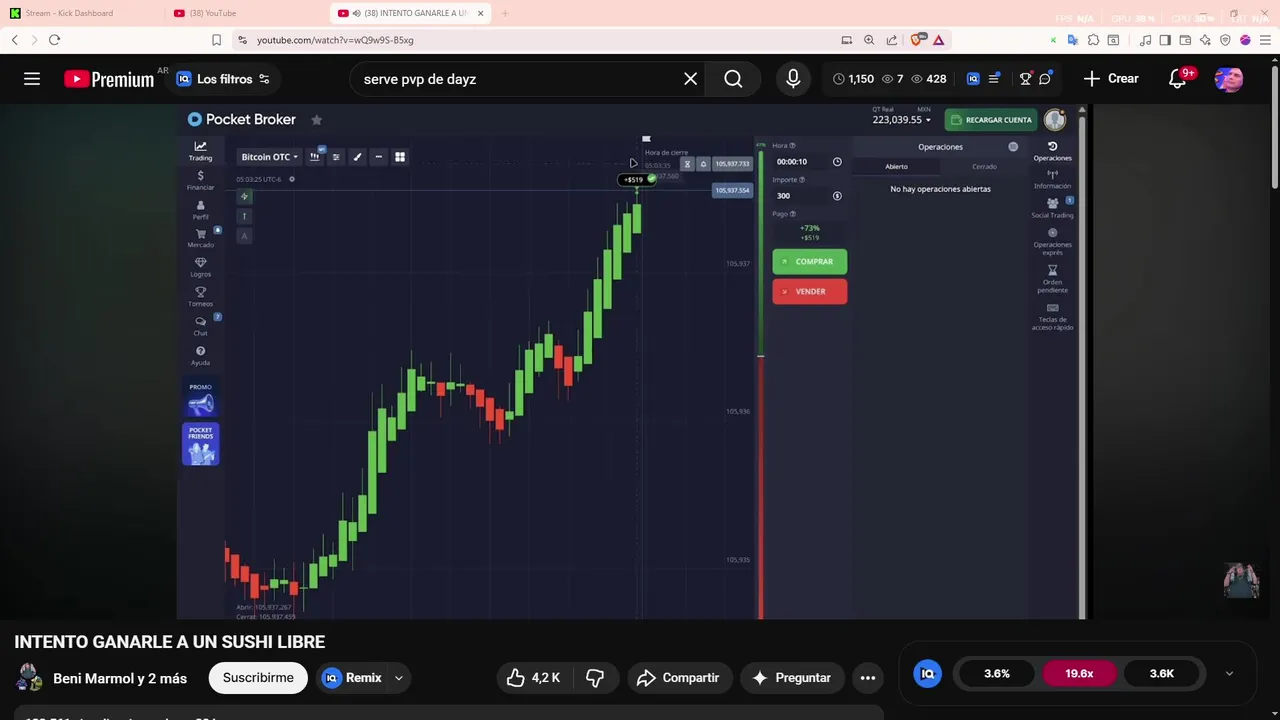Toggle the Operaciones panel round button
1280x720 pixels.
click(x=1013, y=147)
